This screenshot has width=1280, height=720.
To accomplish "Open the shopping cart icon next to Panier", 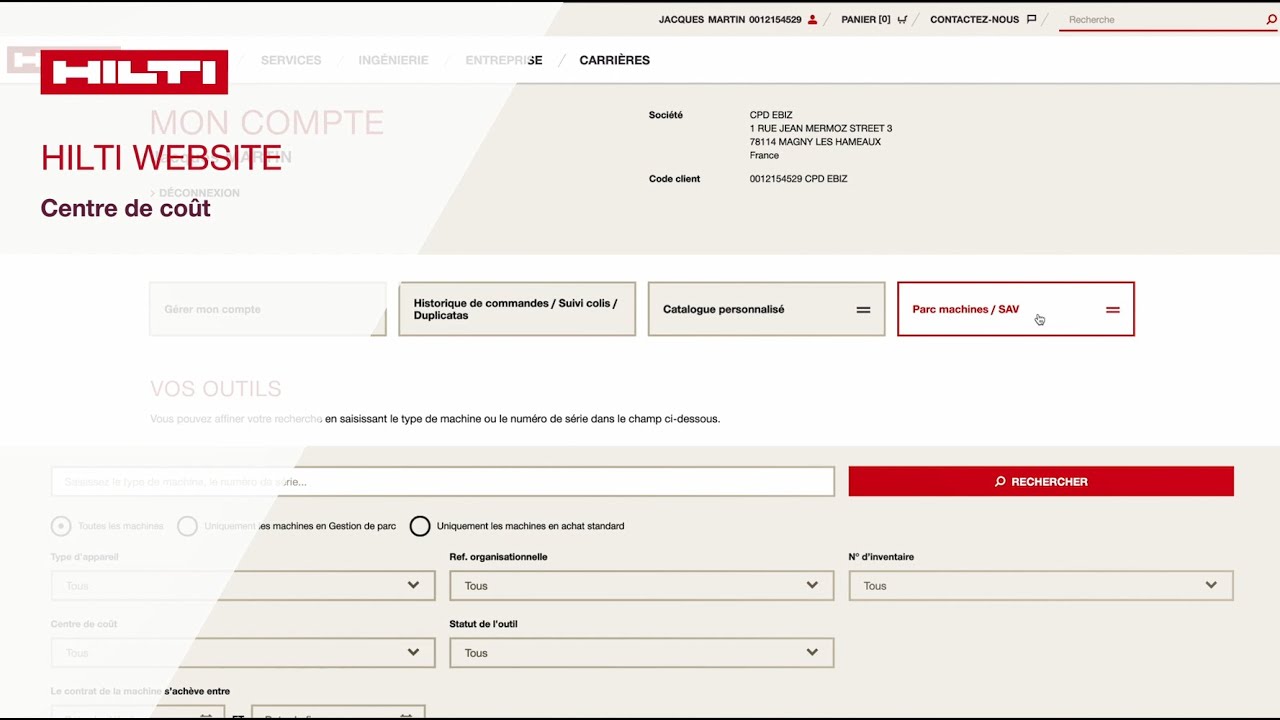I will pos(903,19).
